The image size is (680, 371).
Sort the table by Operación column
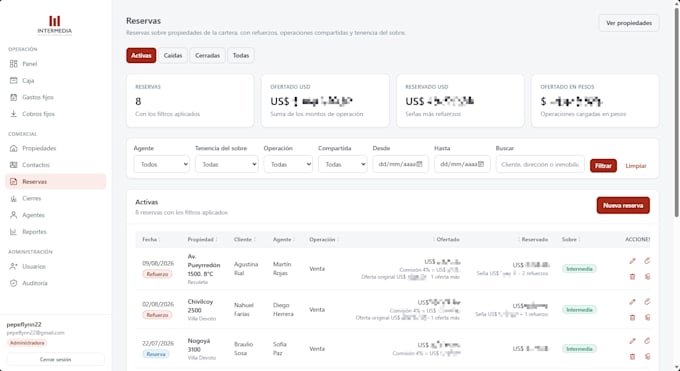324,240
